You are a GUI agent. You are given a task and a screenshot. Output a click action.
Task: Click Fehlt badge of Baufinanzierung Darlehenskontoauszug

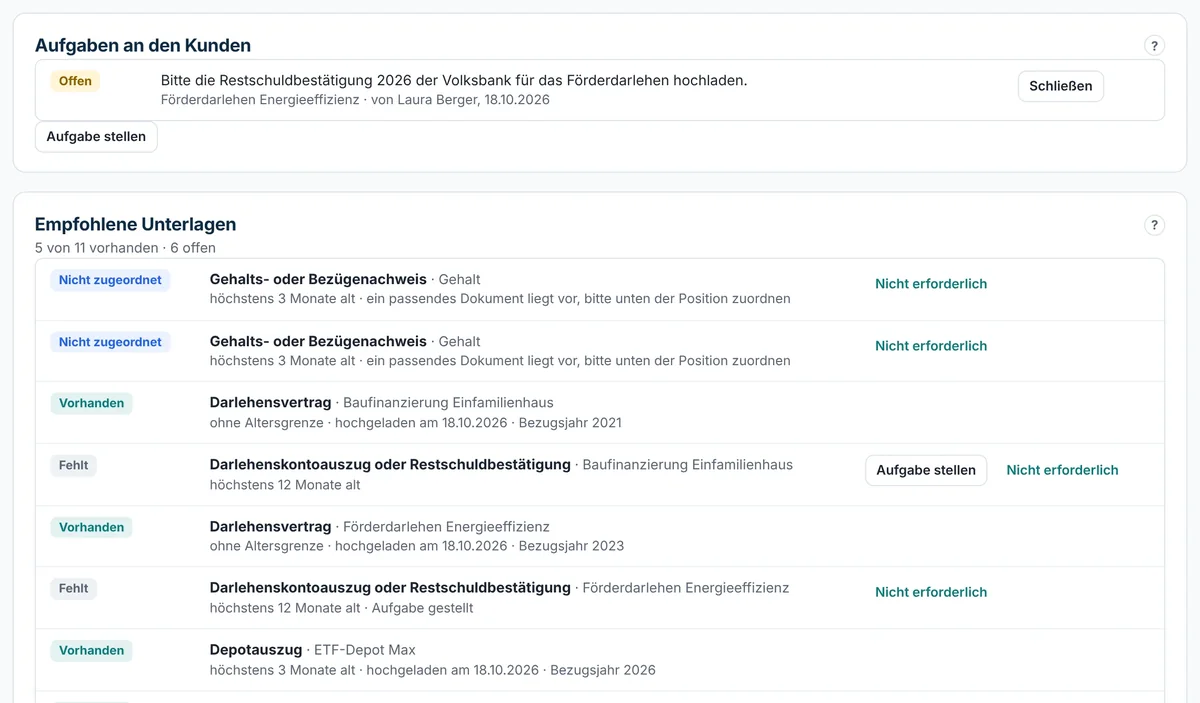pyautogui.click(x=73, y=465)
